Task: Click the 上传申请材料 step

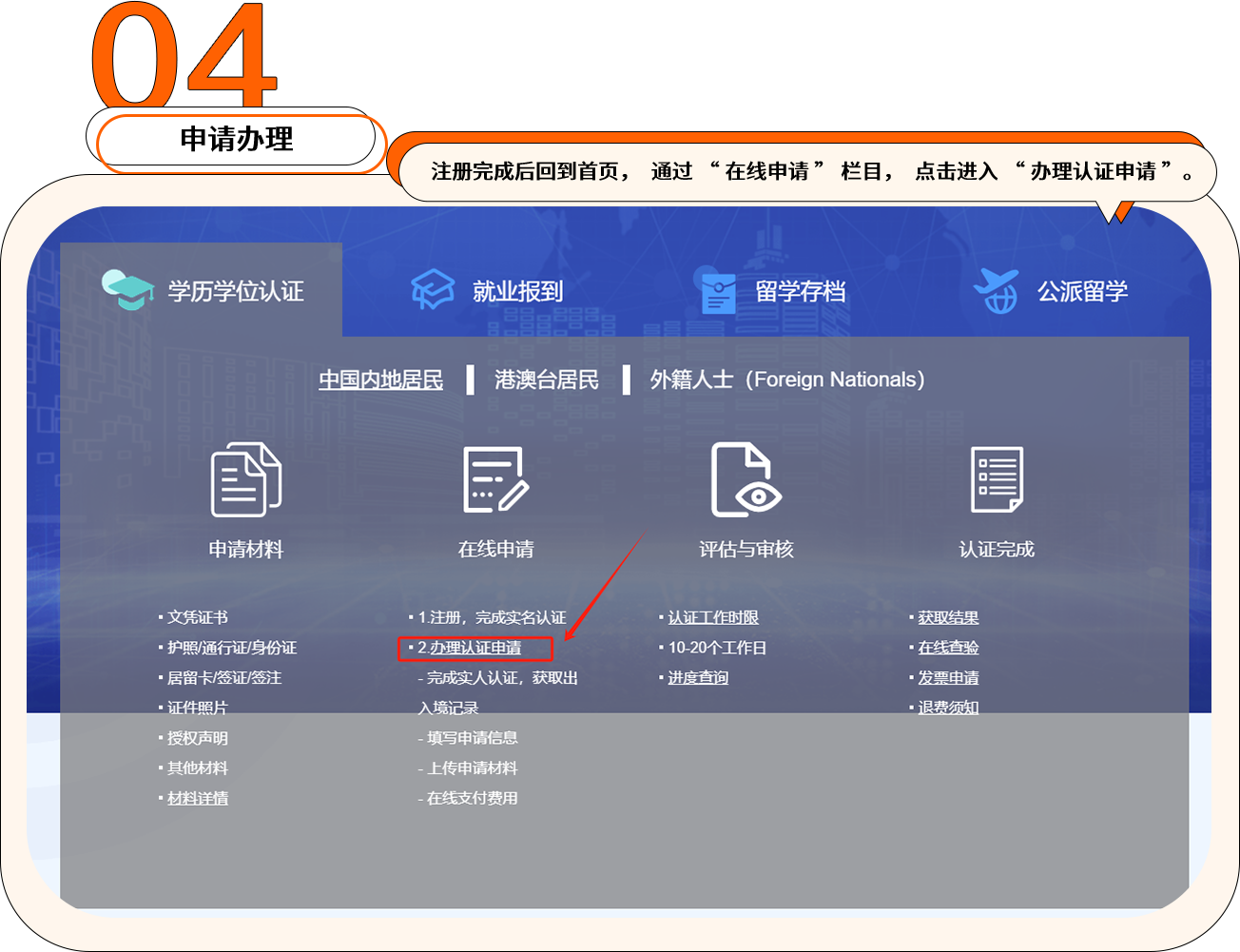Action: (x=472, y=767)
